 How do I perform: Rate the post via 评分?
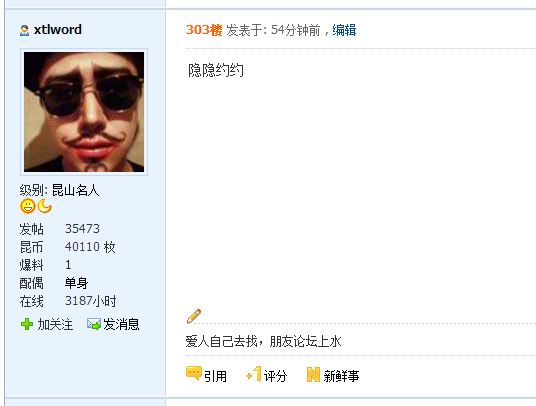(x=275, y=376)
